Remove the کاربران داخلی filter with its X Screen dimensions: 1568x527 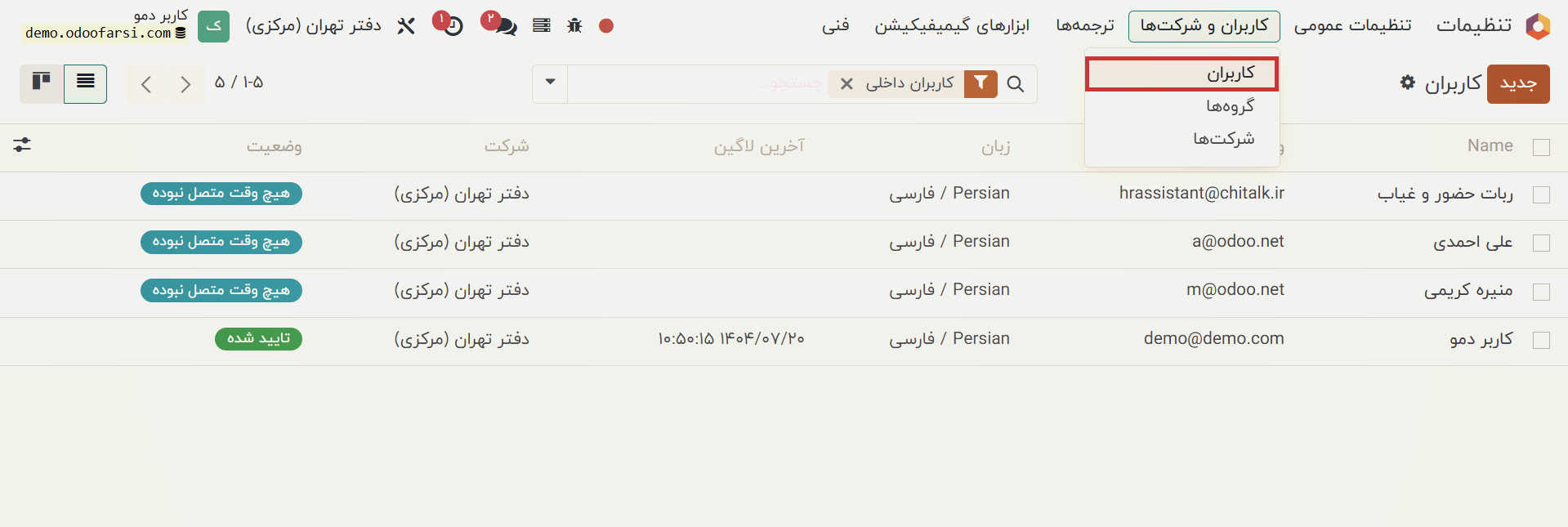point(846,83)
